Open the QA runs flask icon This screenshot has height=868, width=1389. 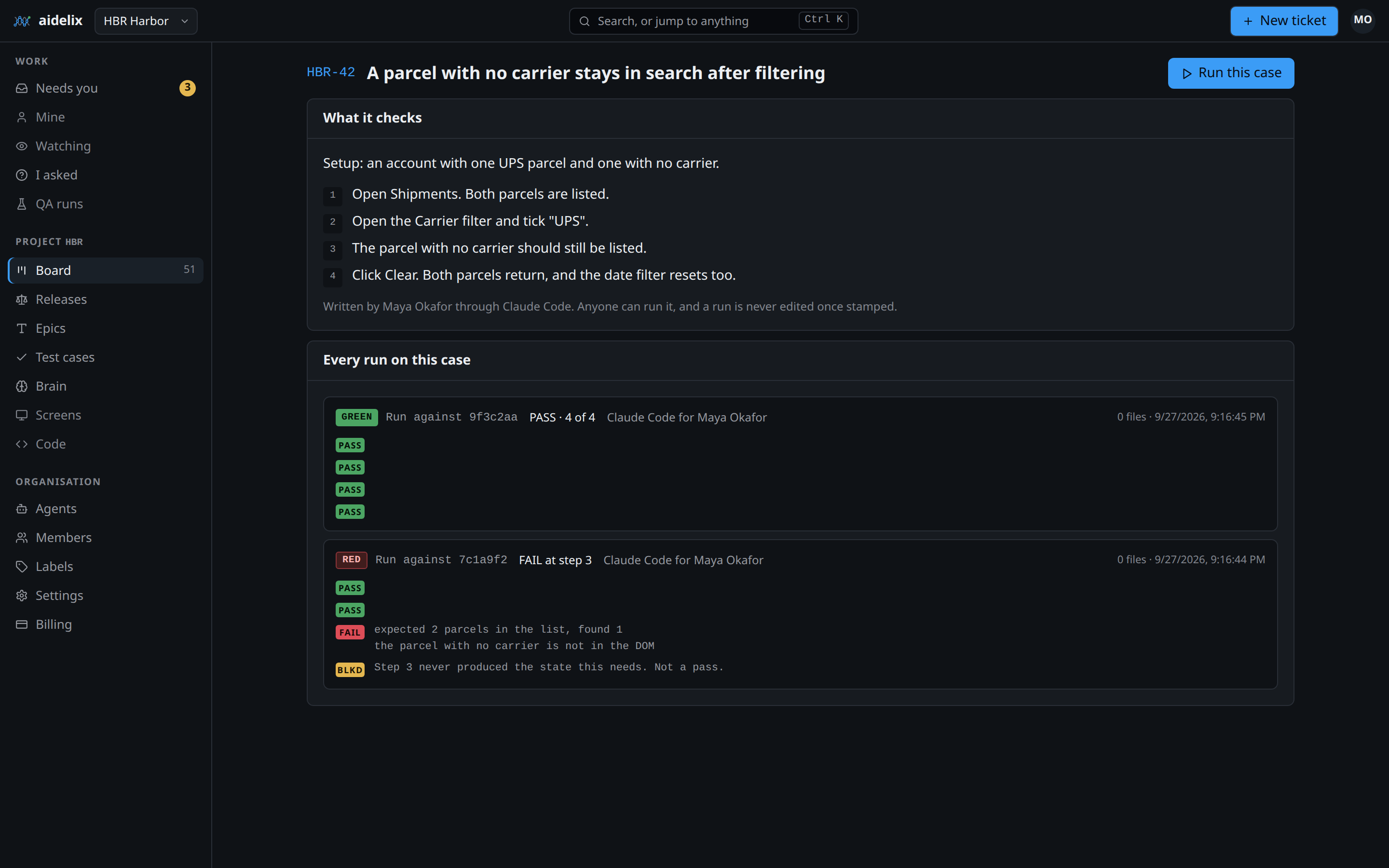(22, 204)
